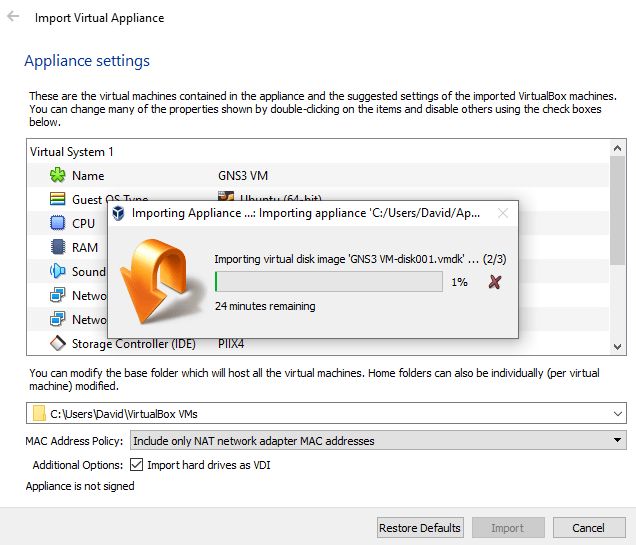Click the Storage Controller (IDE) label

[134, 344]
